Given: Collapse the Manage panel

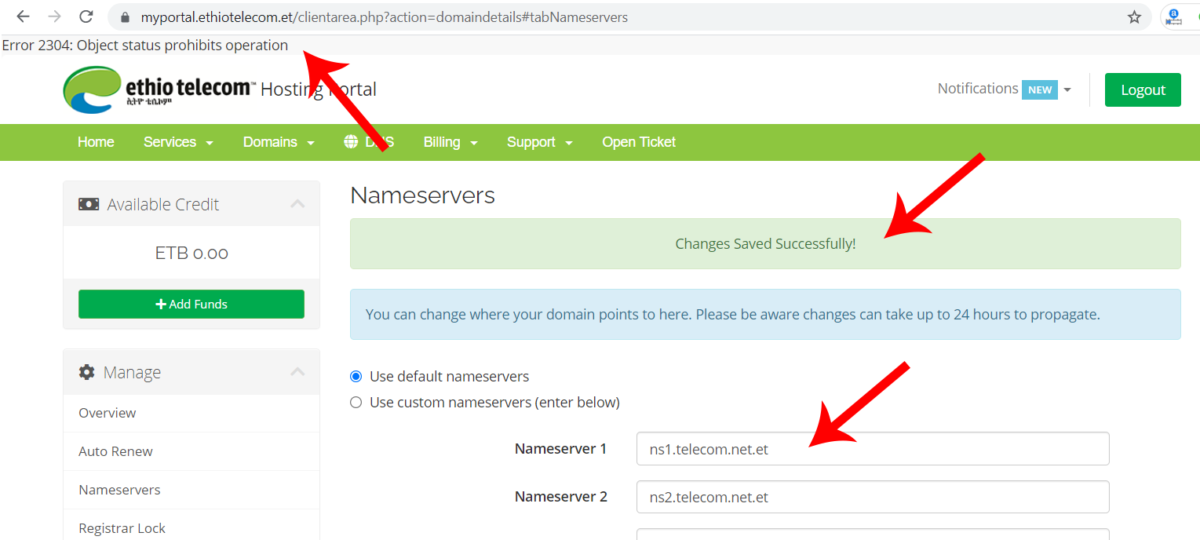Looking at the screenshot, I should 297,372.
